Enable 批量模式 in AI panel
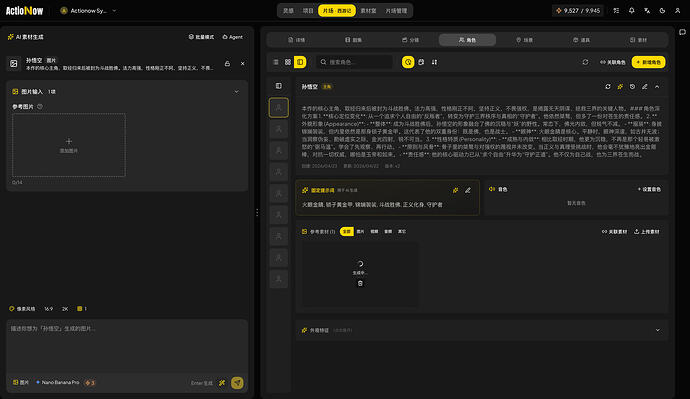The image size is (690, 399). 201,37
